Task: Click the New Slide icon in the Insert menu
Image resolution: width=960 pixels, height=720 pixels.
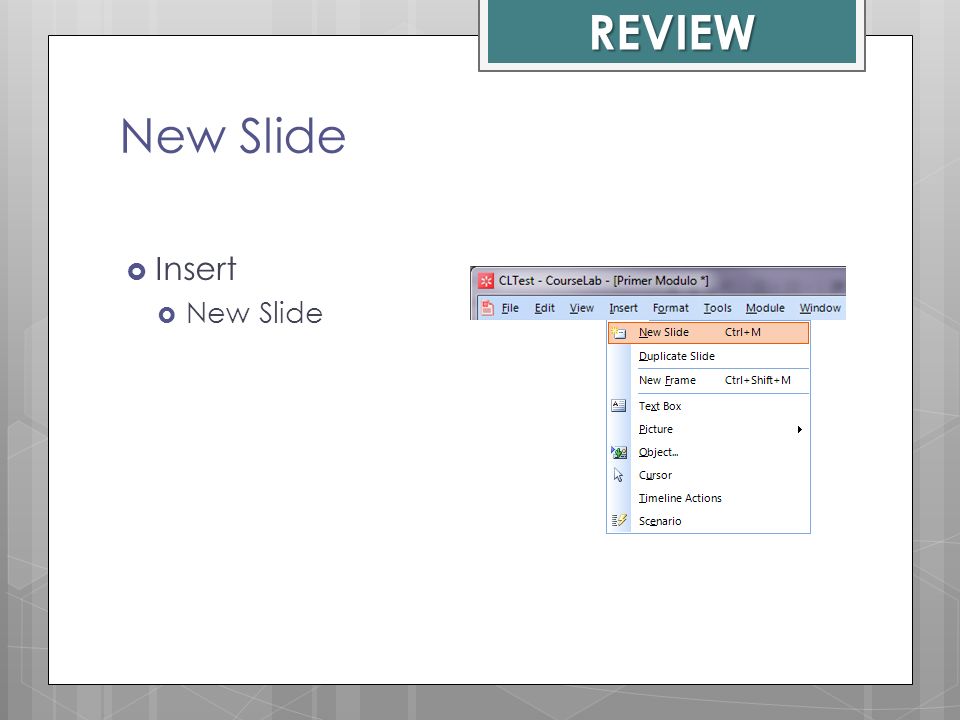Action: tap(619, 332)
